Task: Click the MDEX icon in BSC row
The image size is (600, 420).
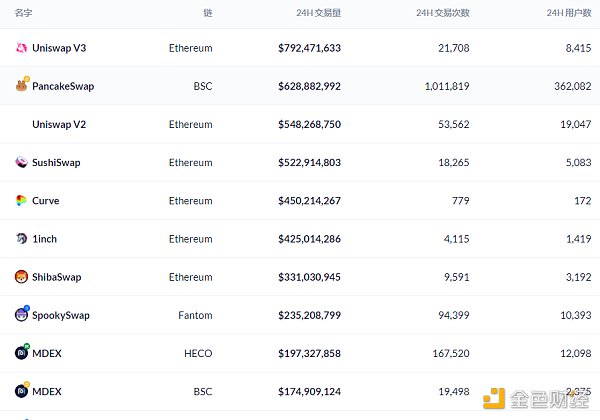Action: coord(21,390)
